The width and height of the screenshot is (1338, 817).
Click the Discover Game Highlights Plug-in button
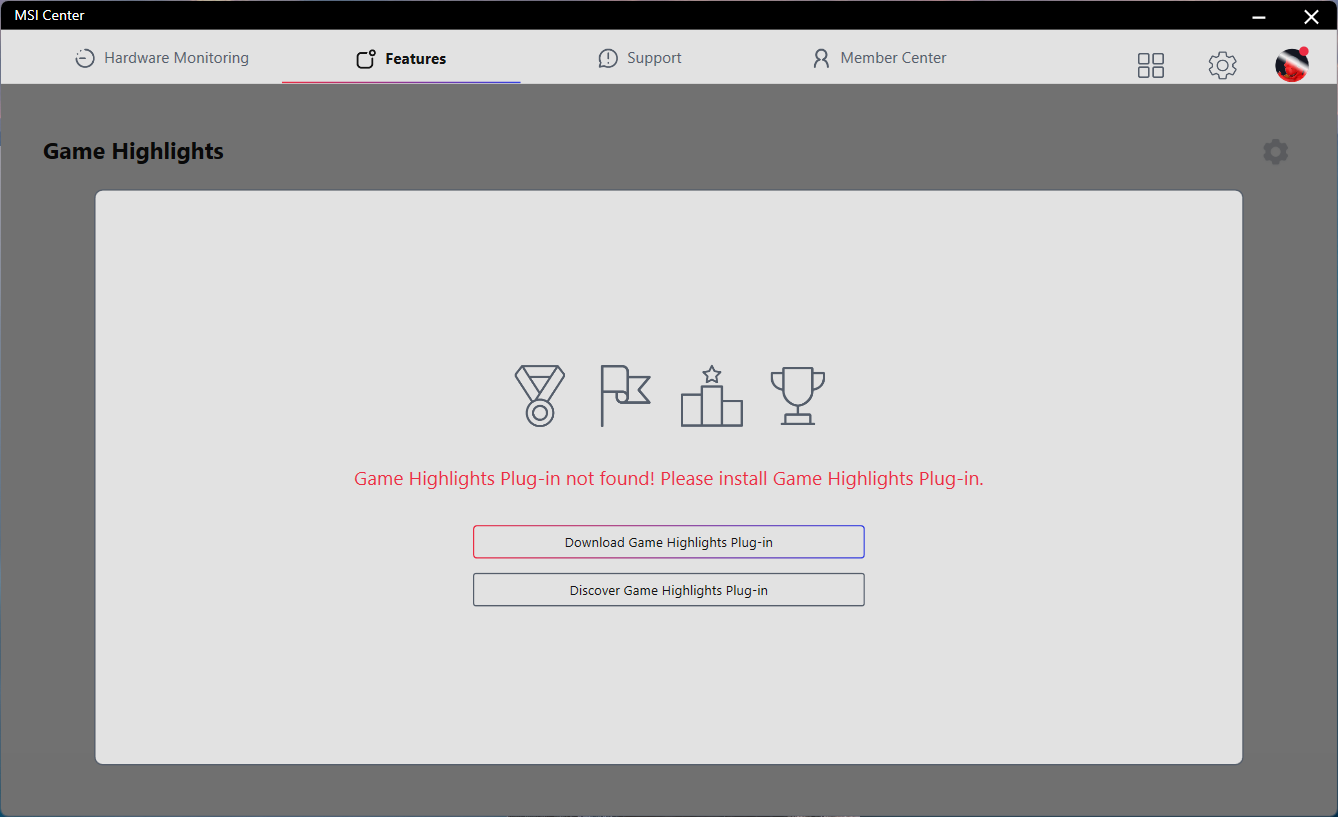(669, 590)
